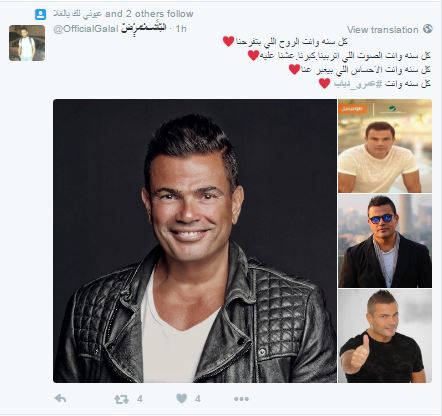The height and width of the screenshot is (416, 442).
Task: Click the 1h timestamp of the tweet
Action: coord(181,29)
